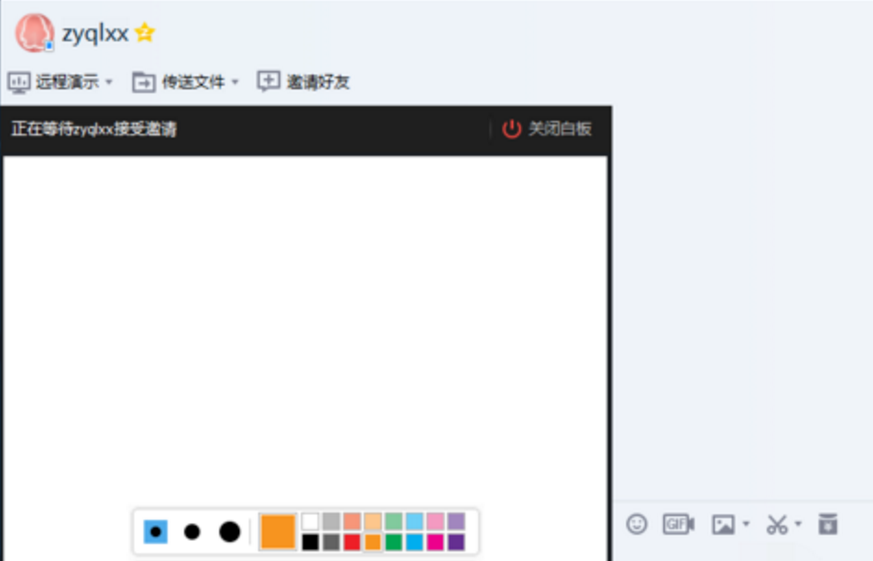Click the large current-color orange swatch
This screenshot has width=873, height=561.
click(277, 532)
